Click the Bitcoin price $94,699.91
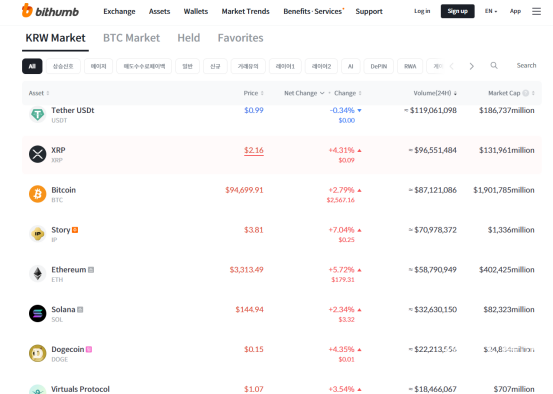The width and height of the screenshot is (553, 394). click(244, 190)
